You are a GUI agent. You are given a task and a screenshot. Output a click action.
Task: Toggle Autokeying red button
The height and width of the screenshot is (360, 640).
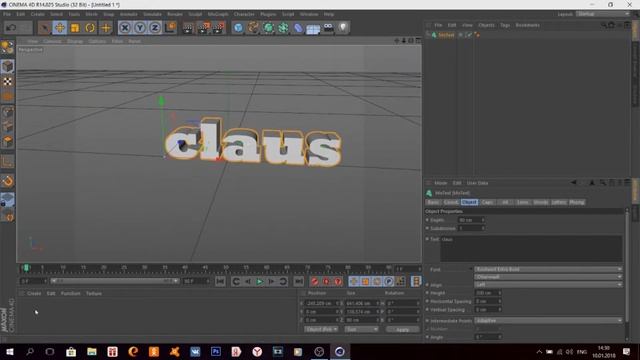[326, 281]
